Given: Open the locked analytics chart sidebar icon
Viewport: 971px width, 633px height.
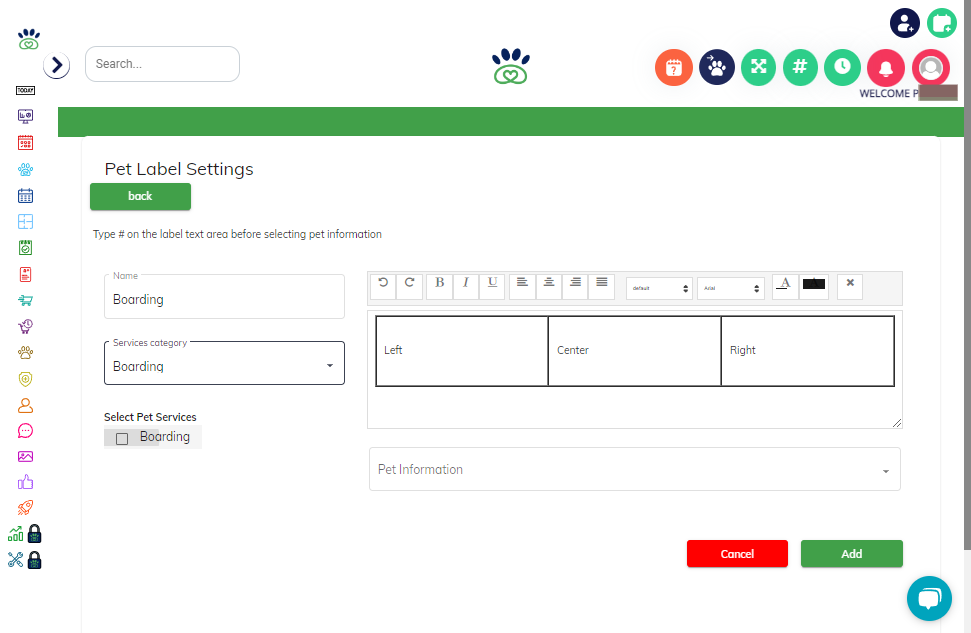Looking at the screenshot, I should [x=25, y=534].
